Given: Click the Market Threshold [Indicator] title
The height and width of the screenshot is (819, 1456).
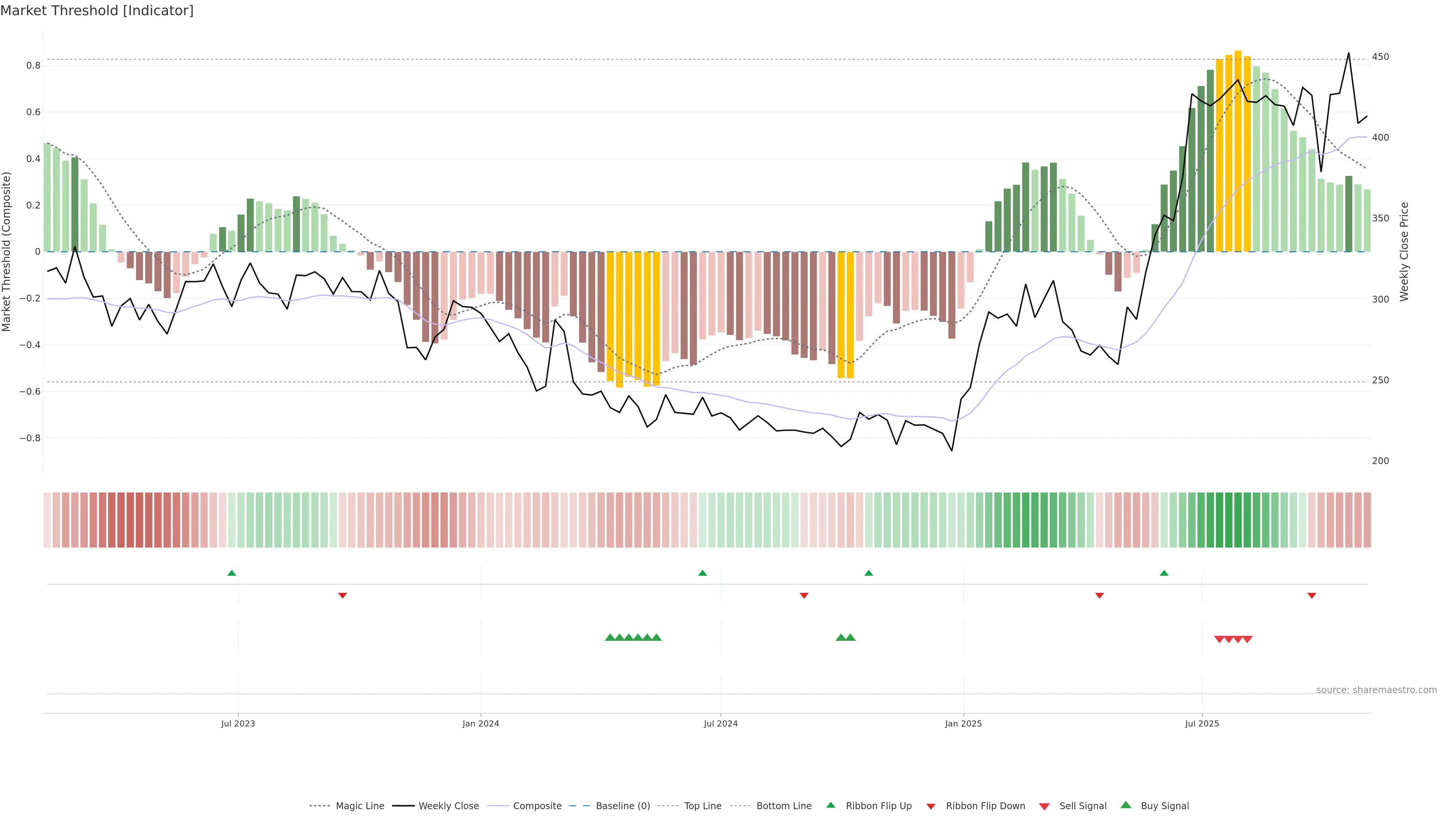Looking at the screenshot, I should pos(97,11).
